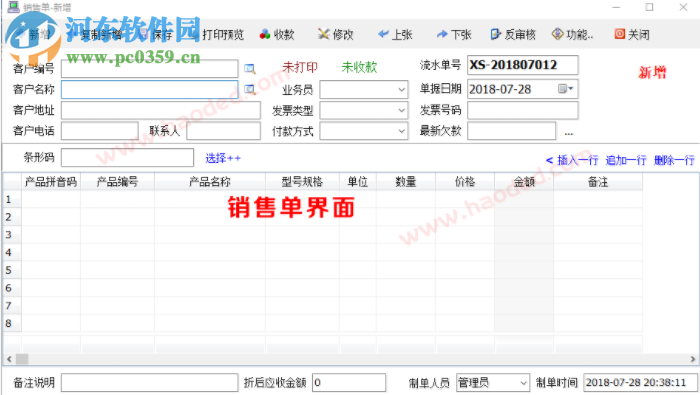Select grid row 3 header
The image size is (700, 395).
[12, 234]
